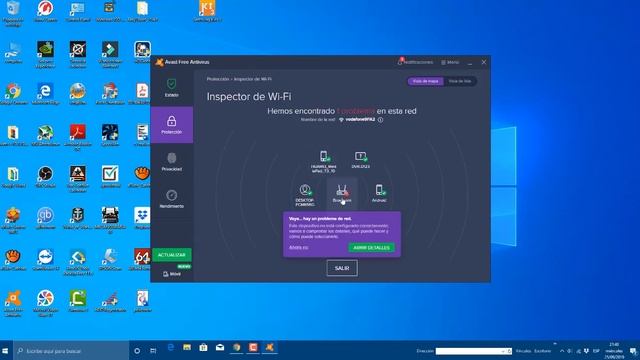Open the Action Center notifications icon
The height and width of the screenshot is (360, 640).
point(633,351)
